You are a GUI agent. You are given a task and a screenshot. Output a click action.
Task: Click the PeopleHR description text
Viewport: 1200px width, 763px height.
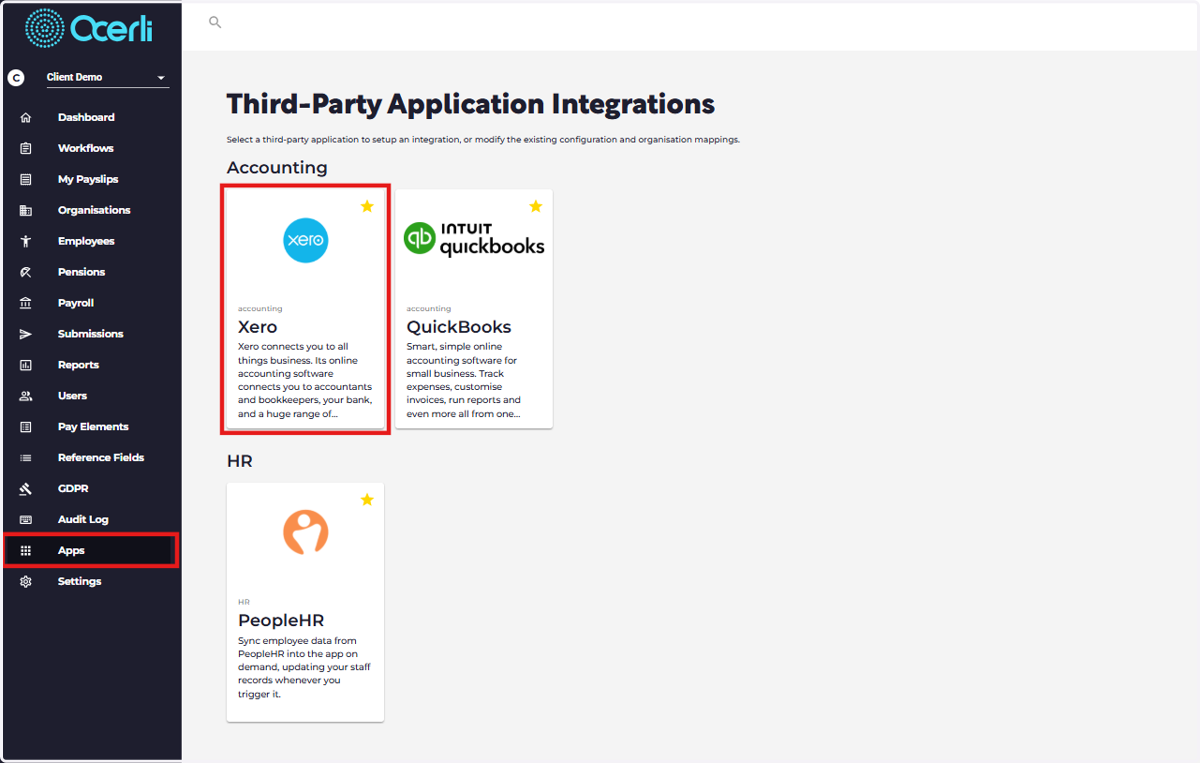point(305,667)
